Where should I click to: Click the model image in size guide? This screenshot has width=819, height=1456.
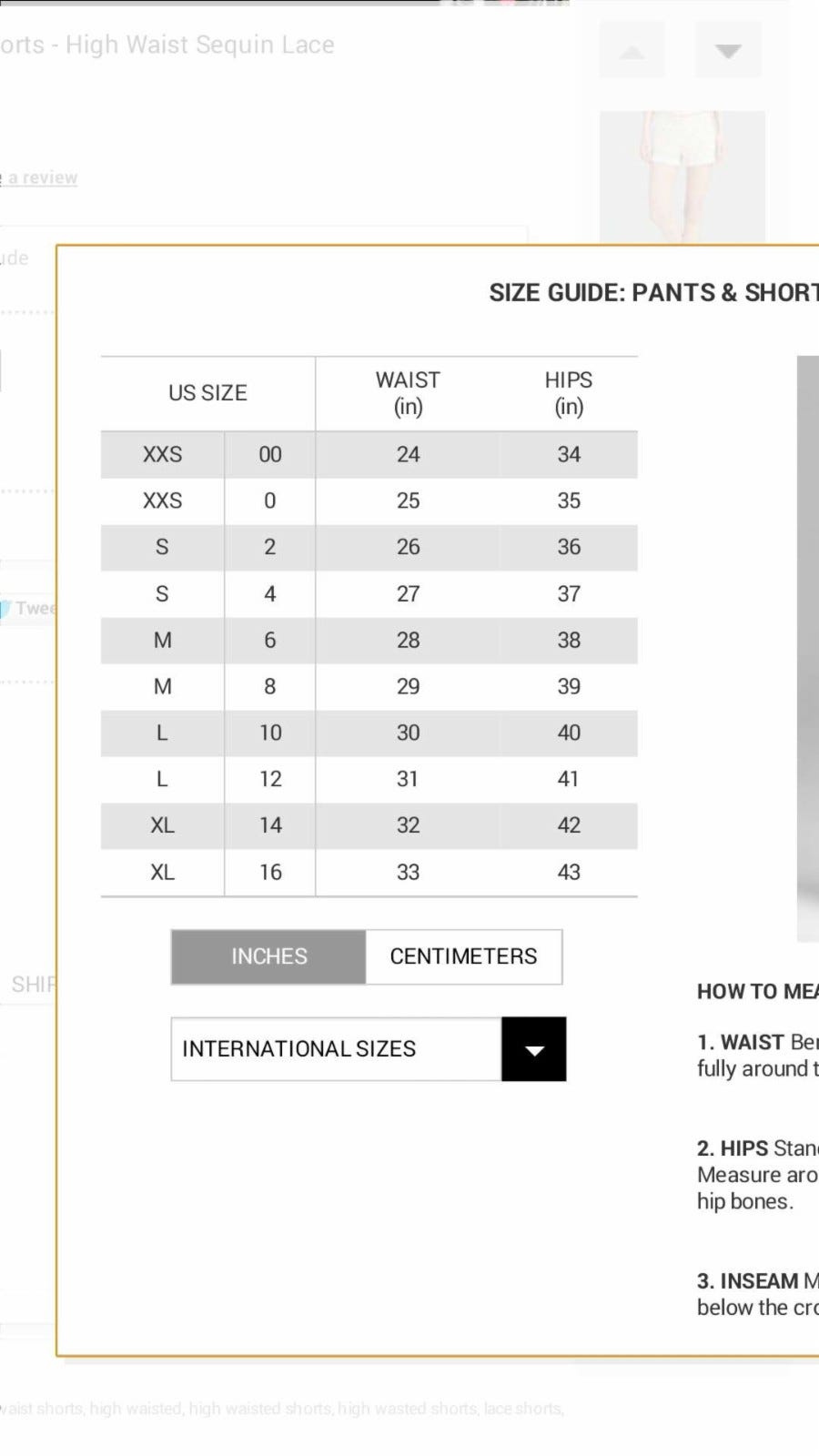pos(808,648)
